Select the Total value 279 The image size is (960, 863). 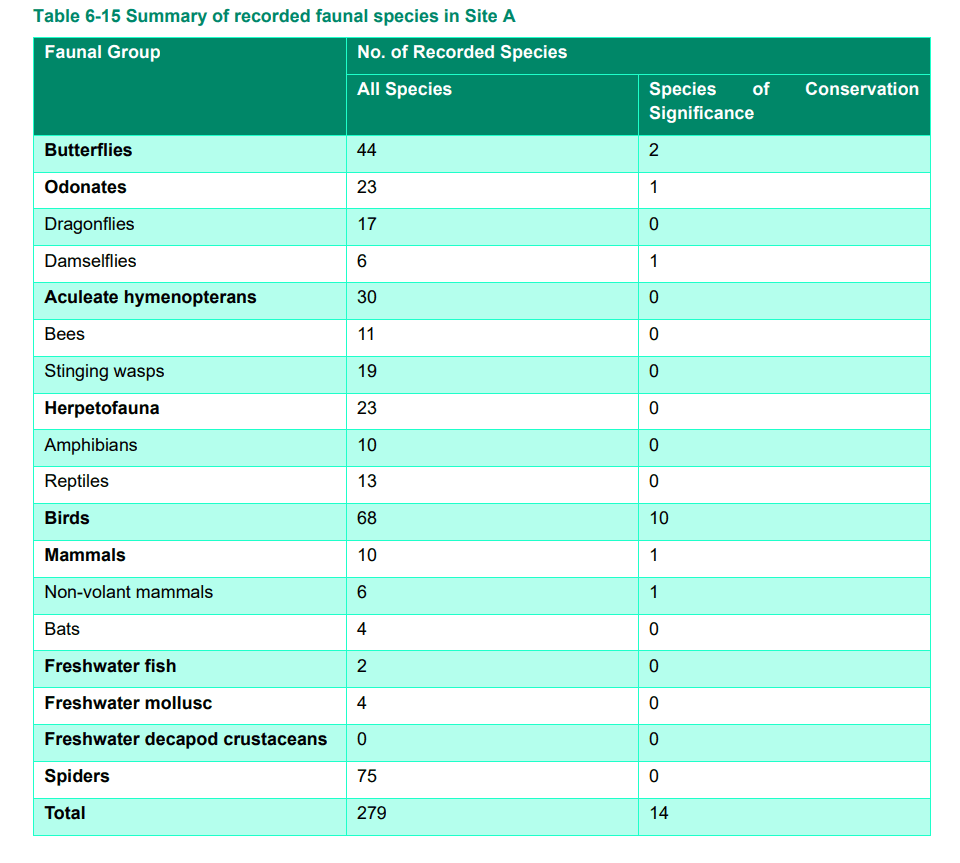click(x=372, y=813)
